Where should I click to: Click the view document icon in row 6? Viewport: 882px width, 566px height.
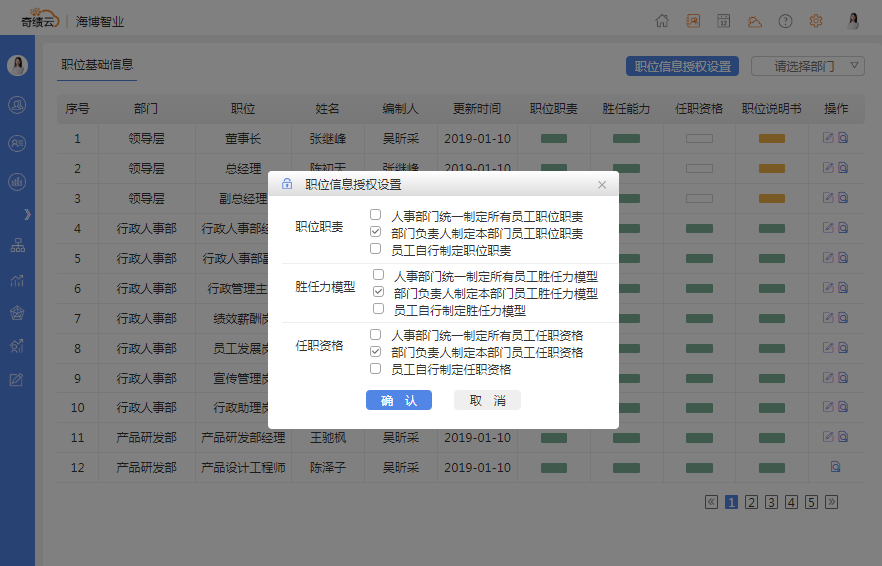(843, 288)
